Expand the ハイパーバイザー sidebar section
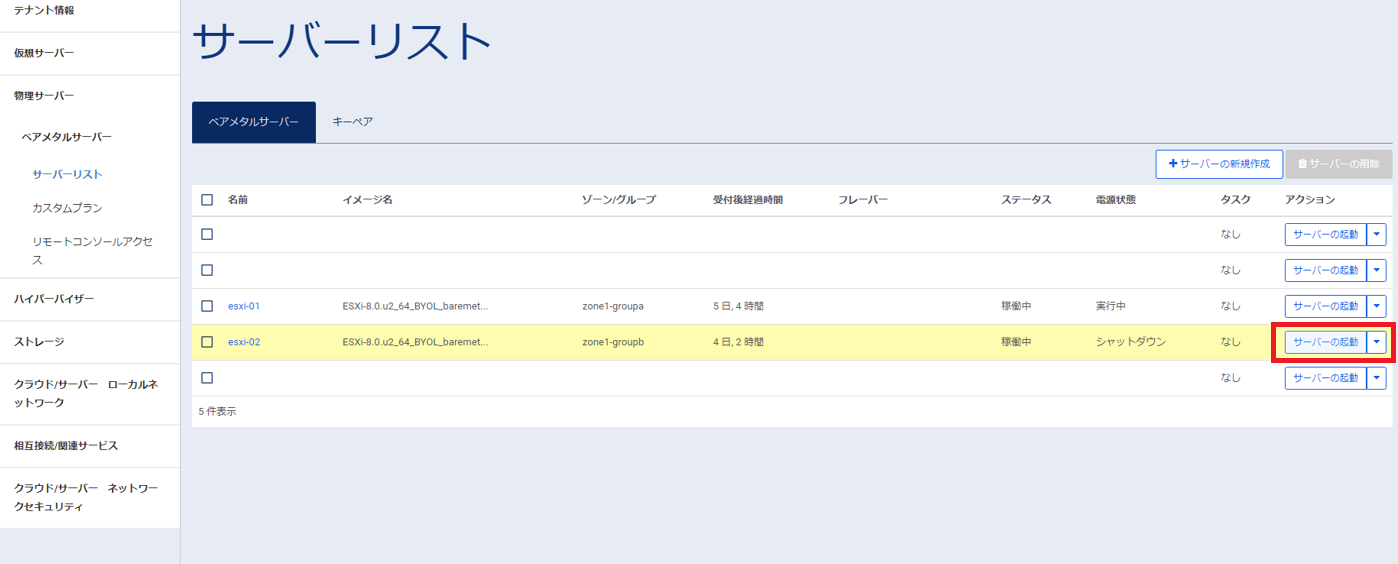 point(54,299)
